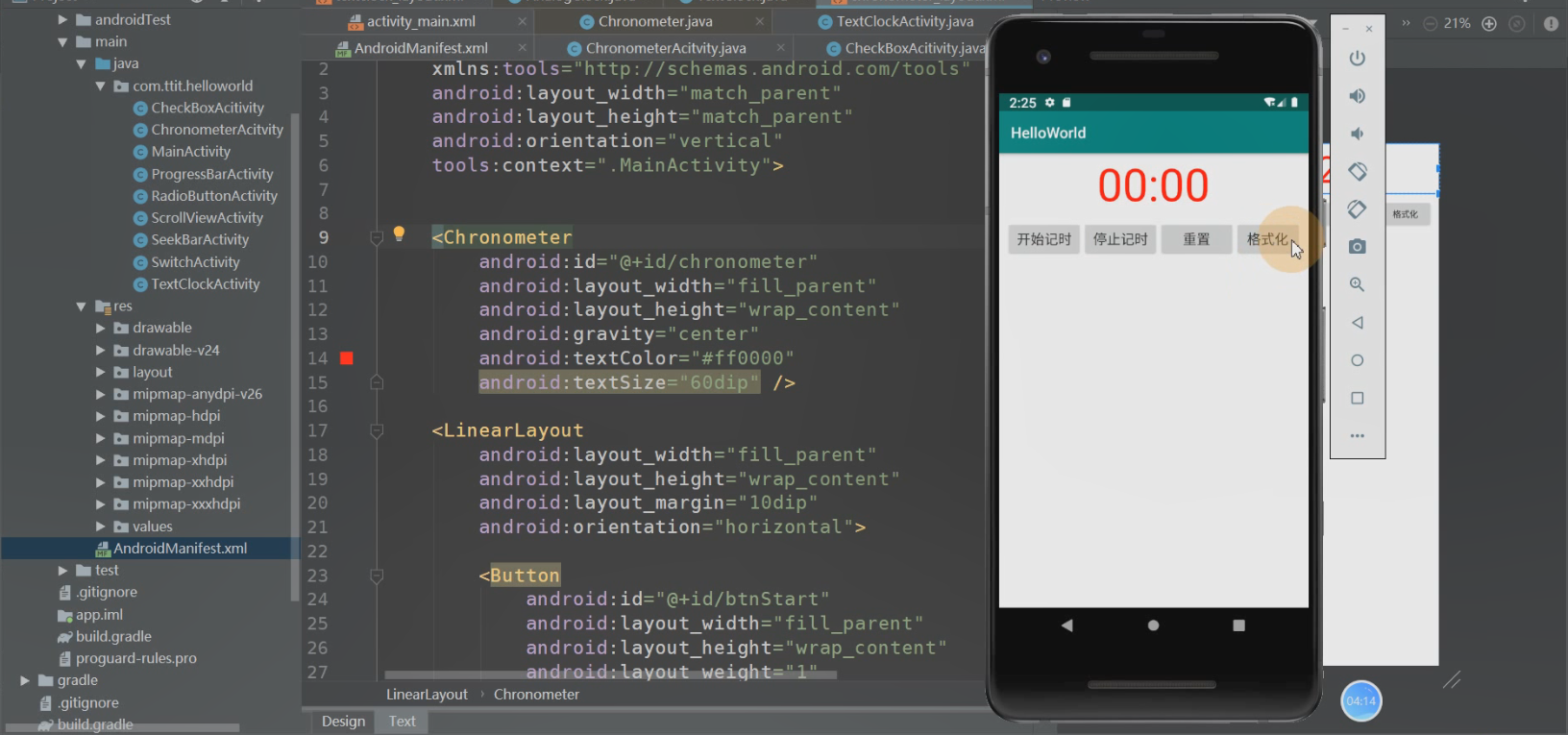This screenshot has height=735, width=1568.
Task: Click the 00:00 chronometer display
Action: 1153,185
